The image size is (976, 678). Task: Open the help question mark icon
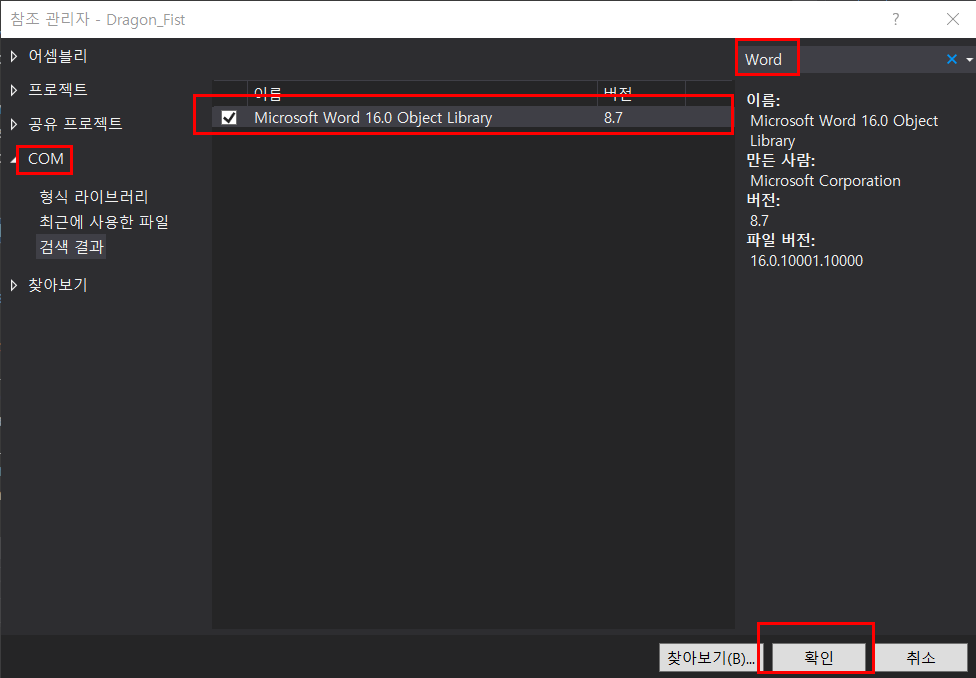pyautogui.click(x=895, y=19)
